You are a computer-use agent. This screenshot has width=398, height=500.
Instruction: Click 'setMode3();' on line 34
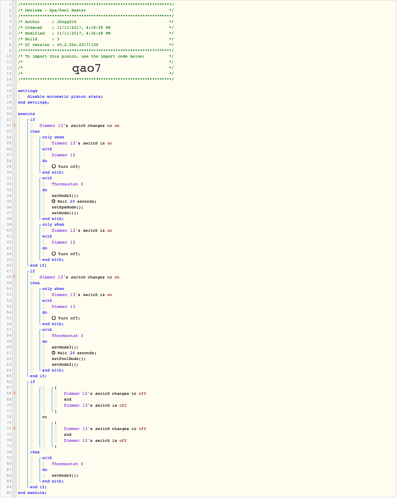tap(65, 196)
